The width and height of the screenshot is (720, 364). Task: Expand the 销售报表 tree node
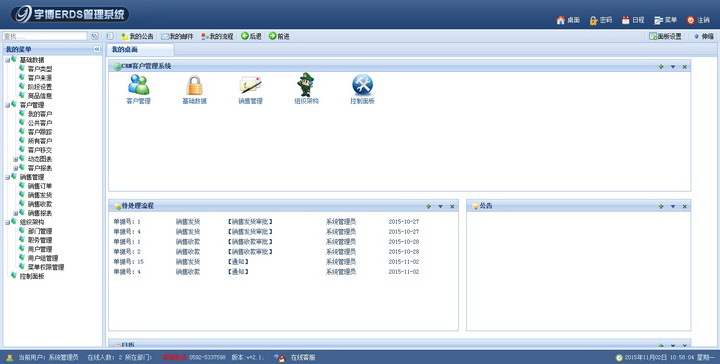(16, 213)
